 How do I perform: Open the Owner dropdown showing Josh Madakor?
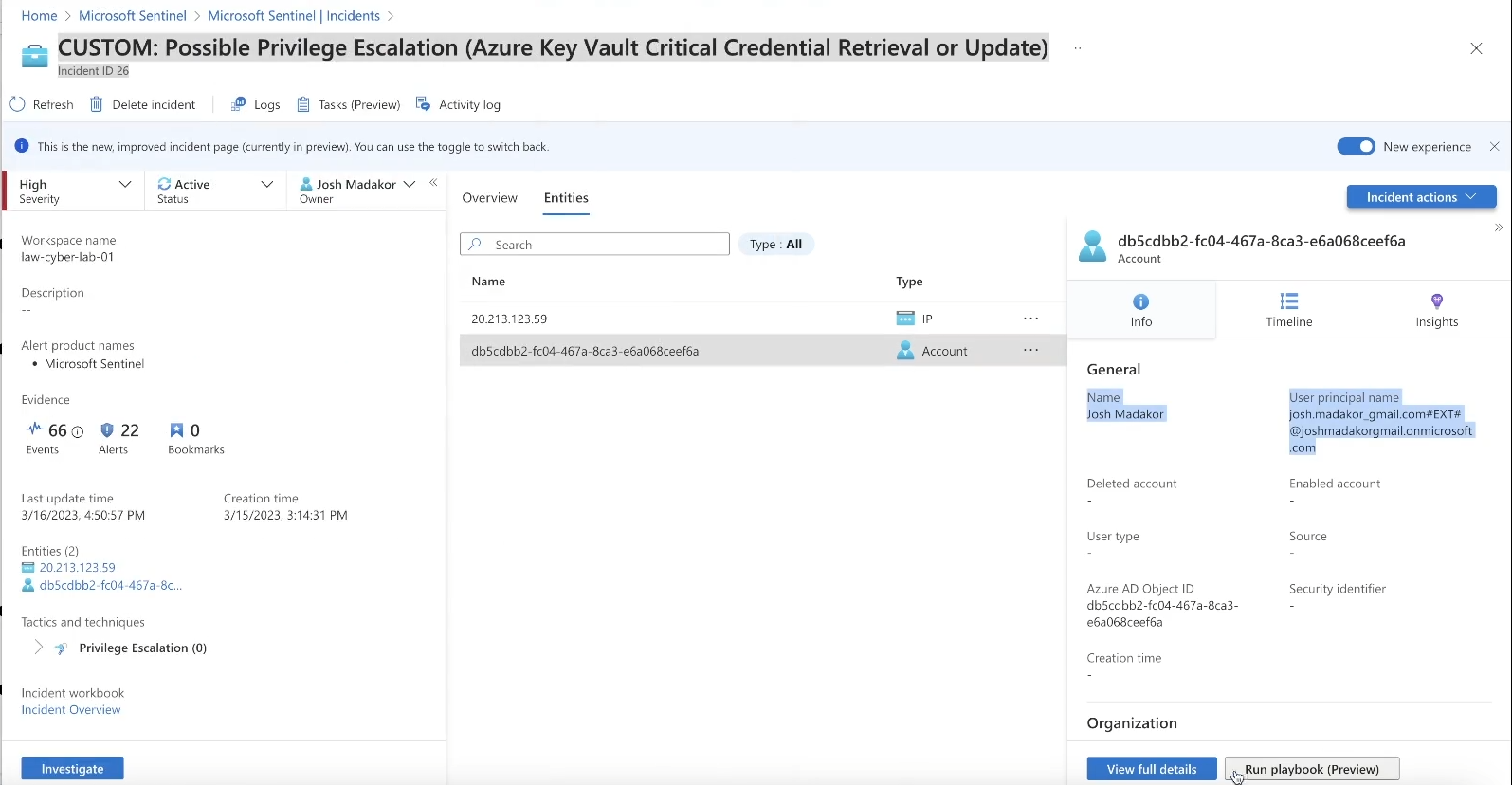coord(357,191)
